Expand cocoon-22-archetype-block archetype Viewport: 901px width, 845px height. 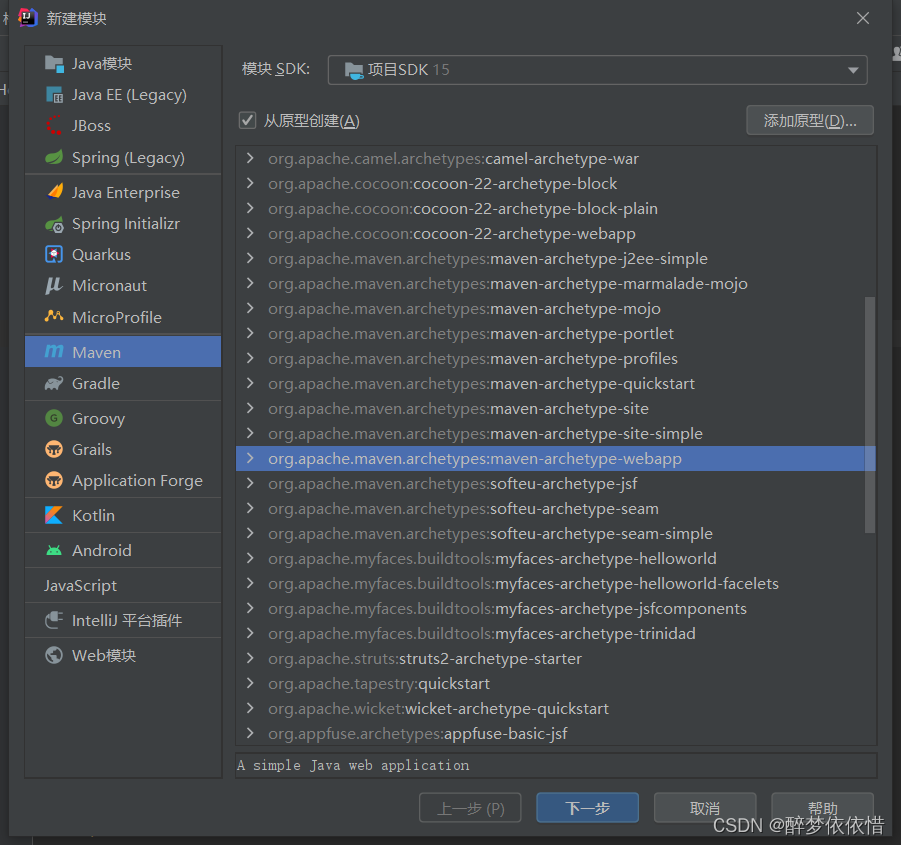pos(250,183)
